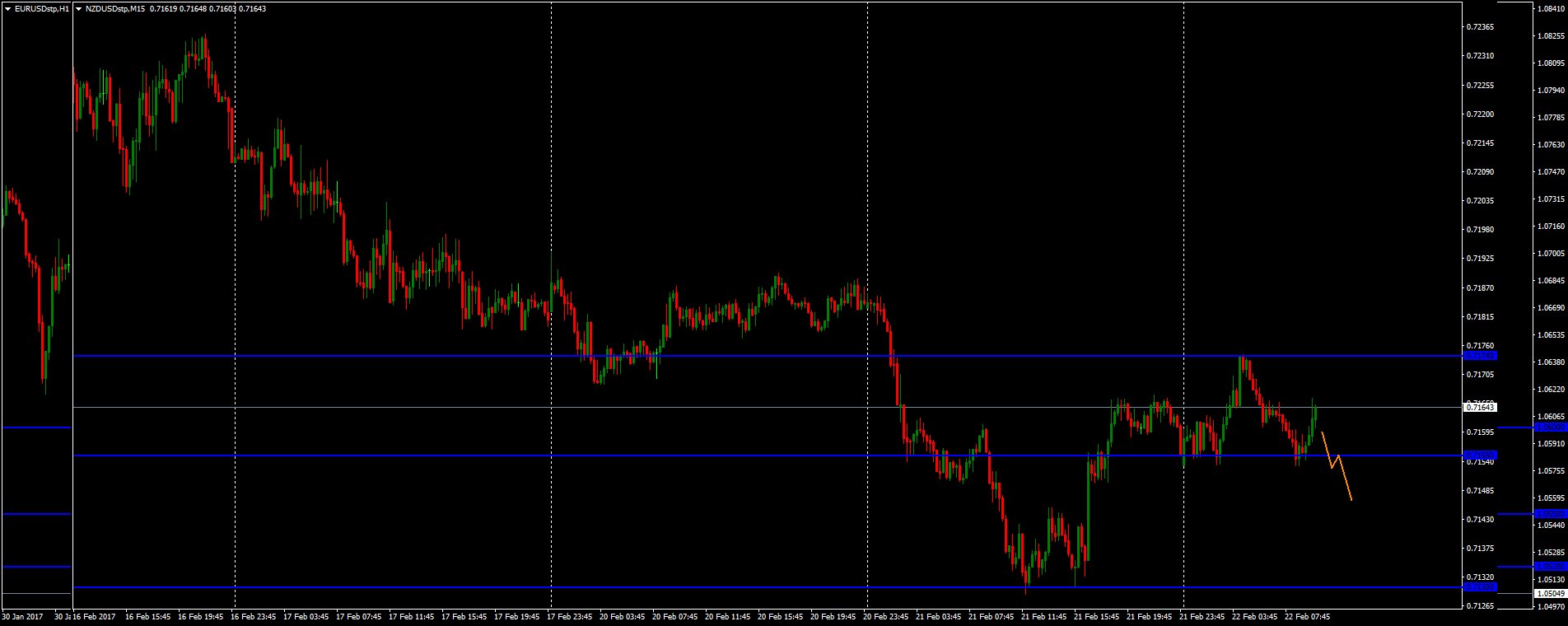
Task: Click the 0.71870 price axis label
Action: [1480, 288]
